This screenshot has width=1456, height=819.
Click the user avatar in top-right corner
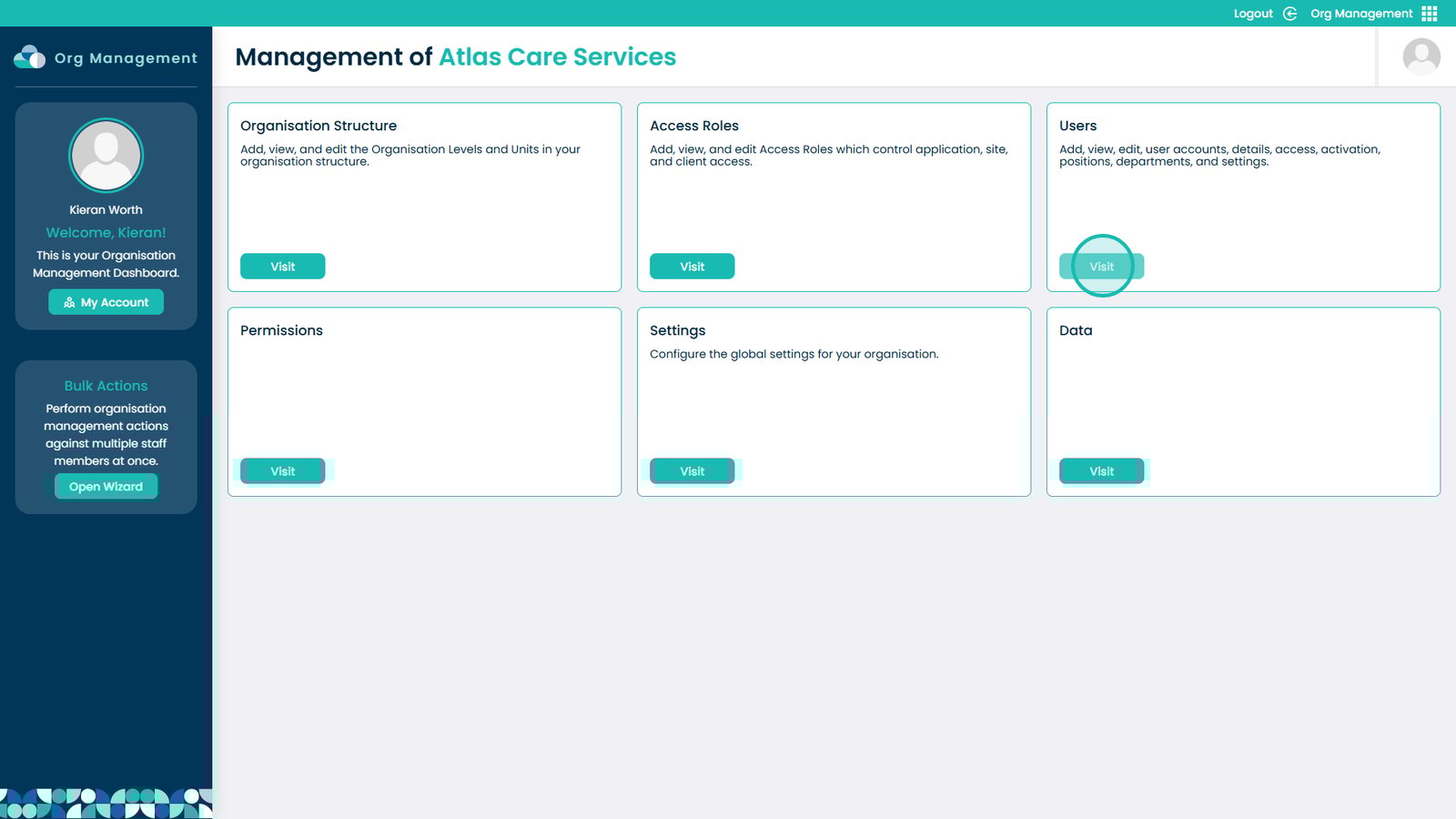click(x=1421, y=56)
